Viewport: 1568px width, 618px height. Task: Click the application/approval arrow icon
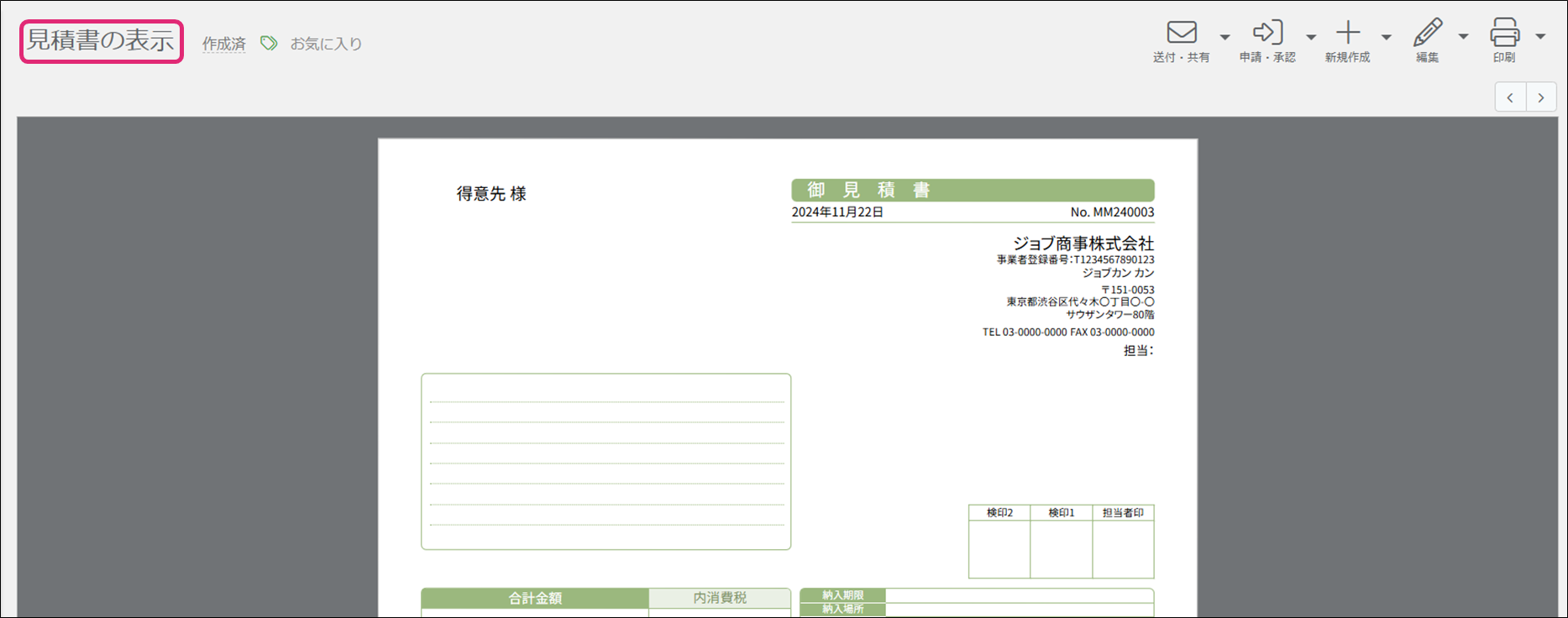pos(1267,33)
